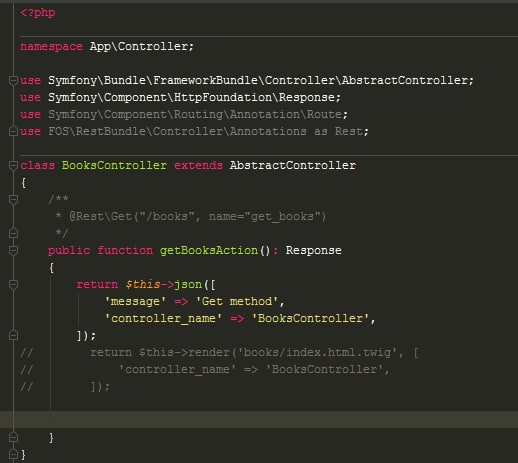Viewport: 518px width, 463px height.
Task: Click the commented-out ]); closing line
Action: pos(100,387)
